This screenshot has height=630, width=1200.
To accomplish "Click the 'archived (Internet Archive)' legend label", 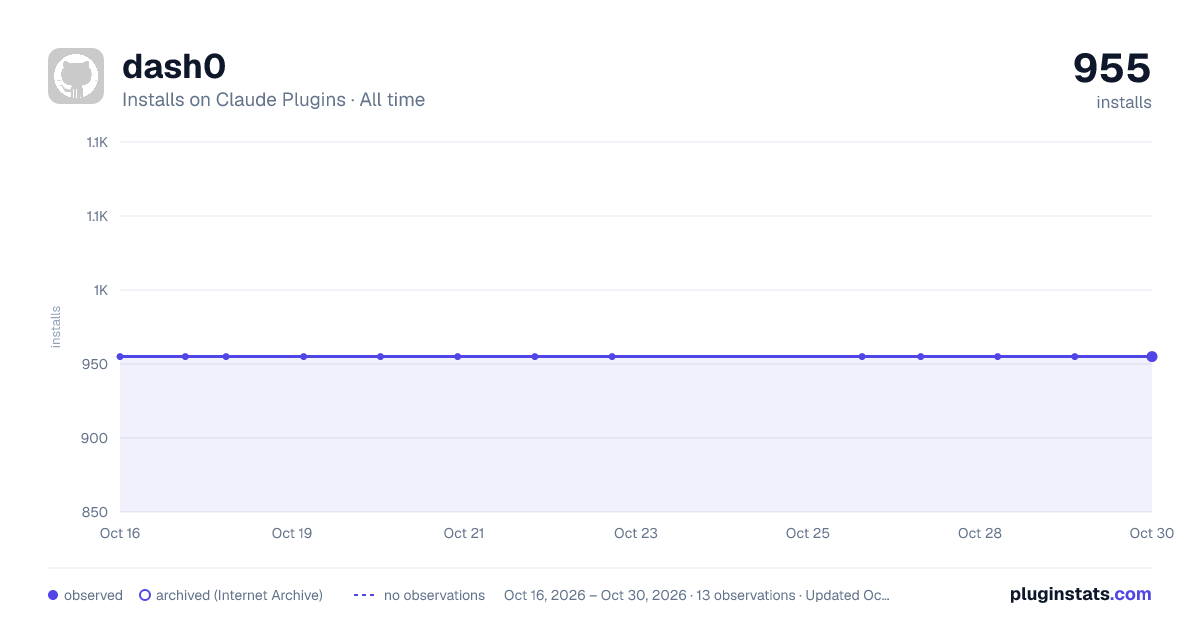I will [239, 595].
